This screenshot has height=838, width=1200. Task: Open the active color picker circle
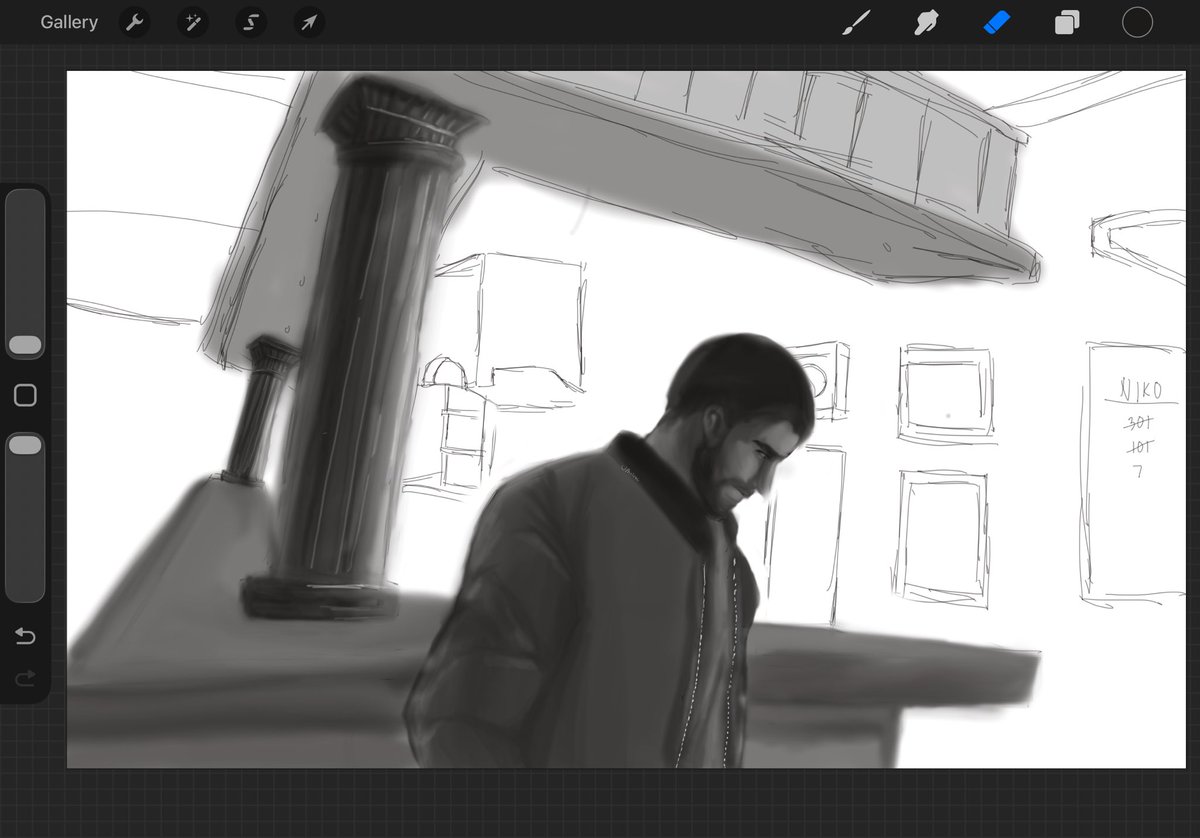tap(1137, 23)
